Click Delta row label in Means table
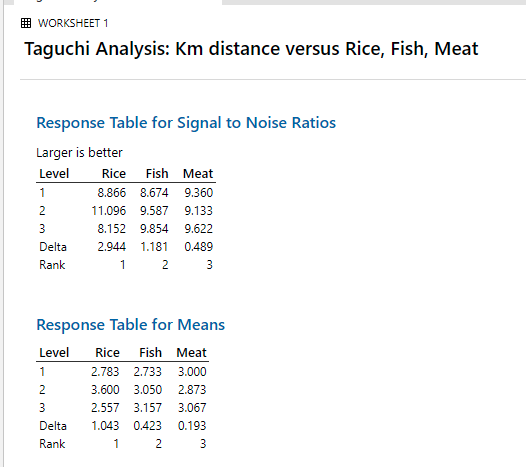The height and width of the screenshot is (467, 526). point(53,426)
